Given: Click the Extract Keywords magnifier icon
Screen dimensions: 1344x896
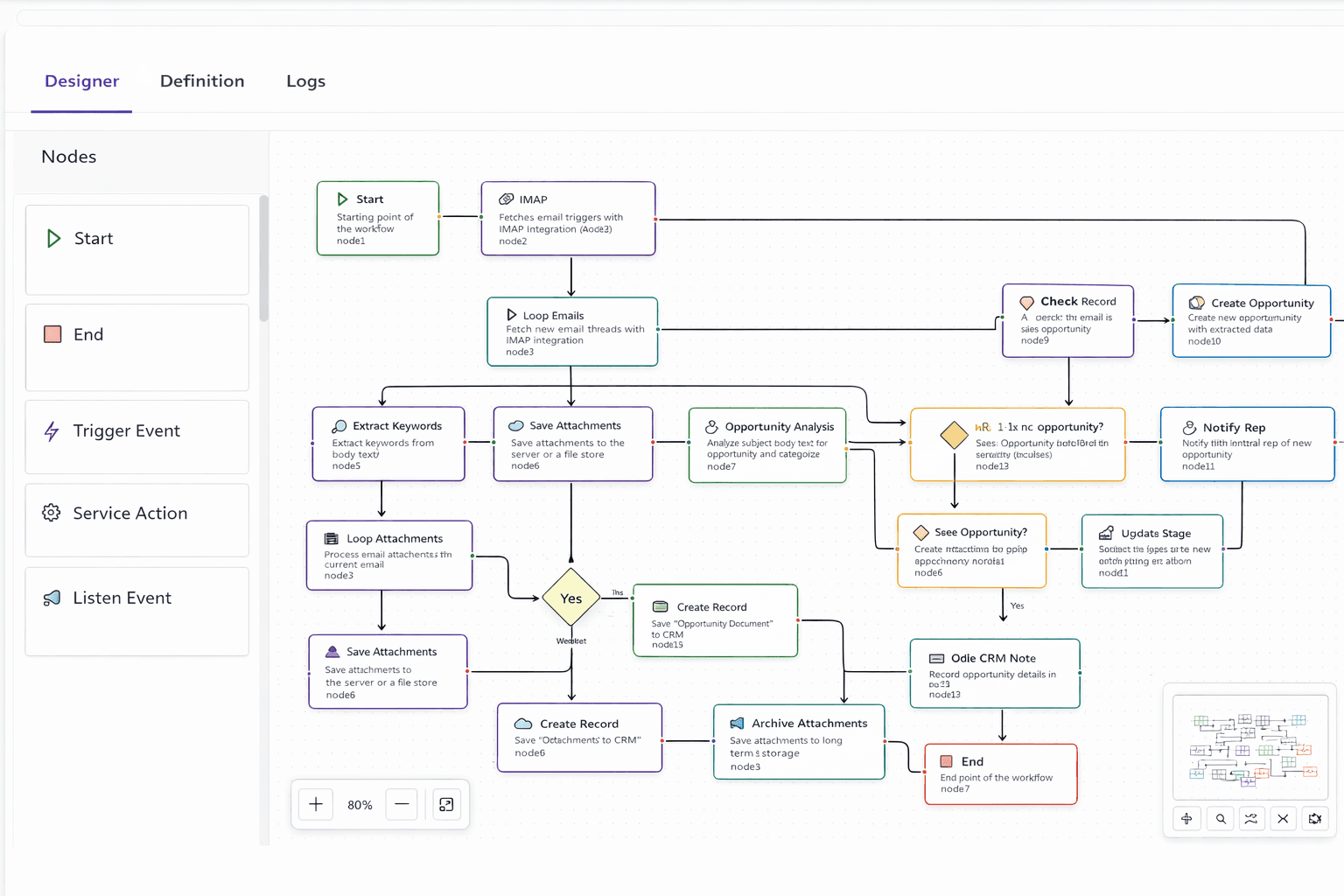Looking at the screenshot, I should [339, 426].
